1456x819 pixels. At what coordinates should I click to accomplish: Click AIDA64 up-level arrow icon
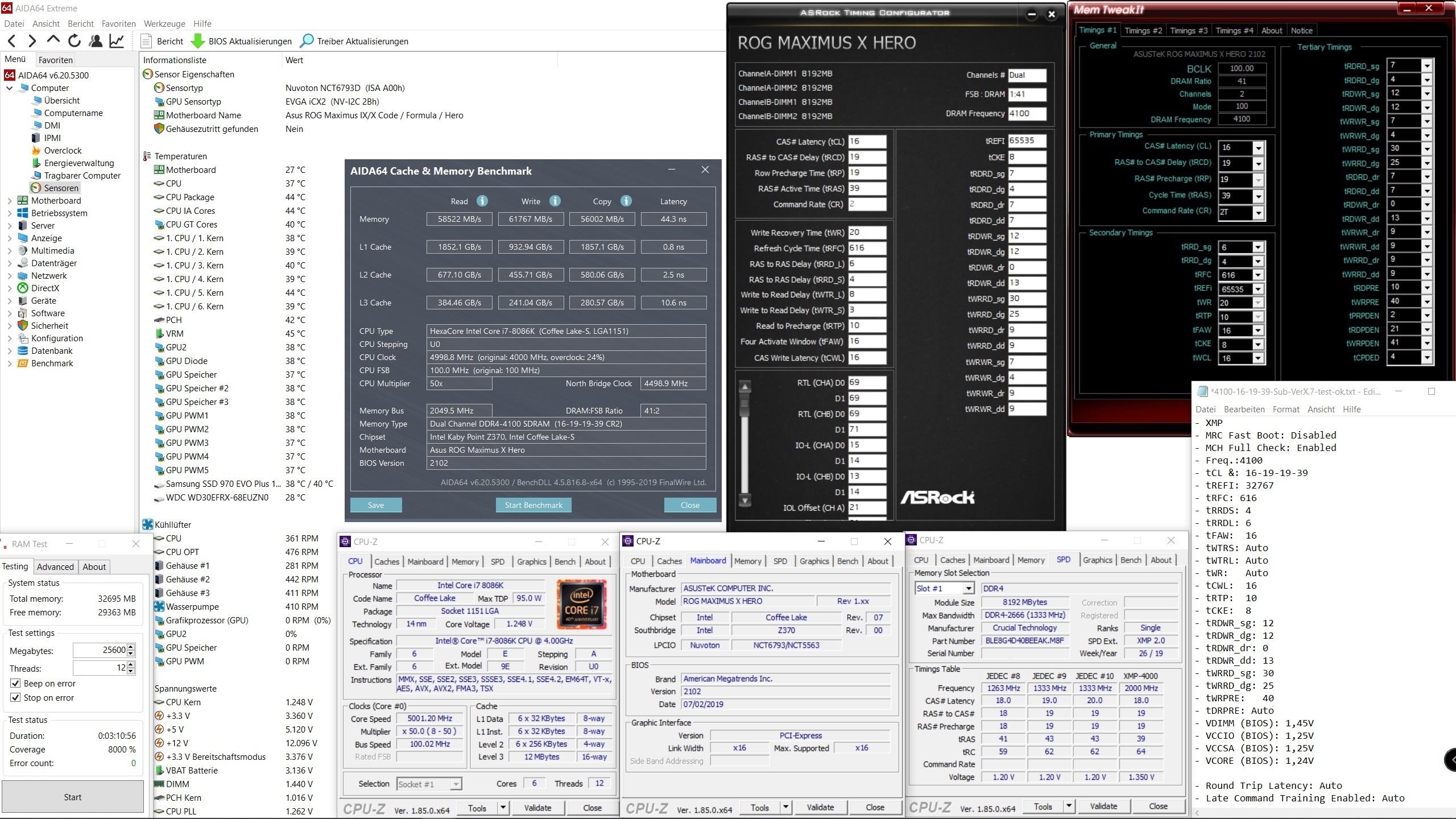click(53, 40)
